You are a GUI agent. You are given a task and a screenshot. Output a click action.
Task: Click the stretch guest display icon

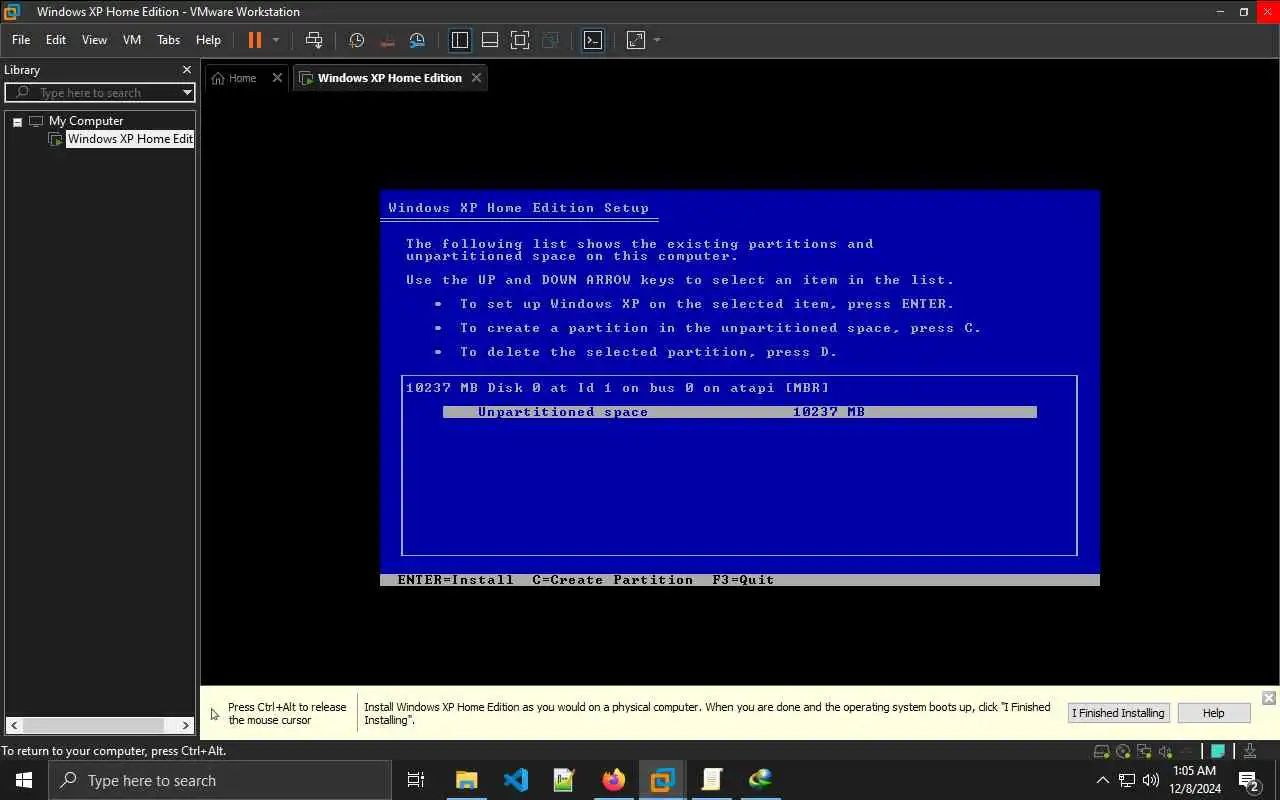tap(636, 40)
